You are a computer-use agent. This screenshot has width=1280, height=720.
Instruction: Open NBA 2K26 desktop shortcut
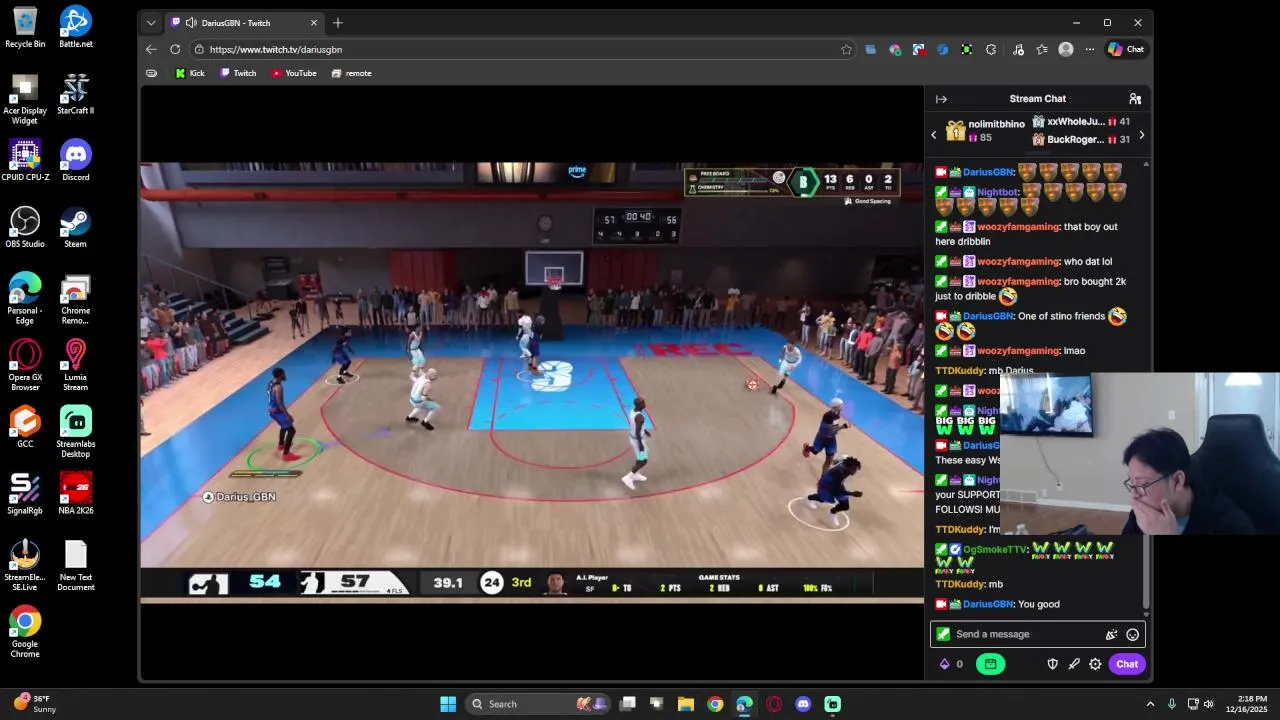click(x=76, y=494)
